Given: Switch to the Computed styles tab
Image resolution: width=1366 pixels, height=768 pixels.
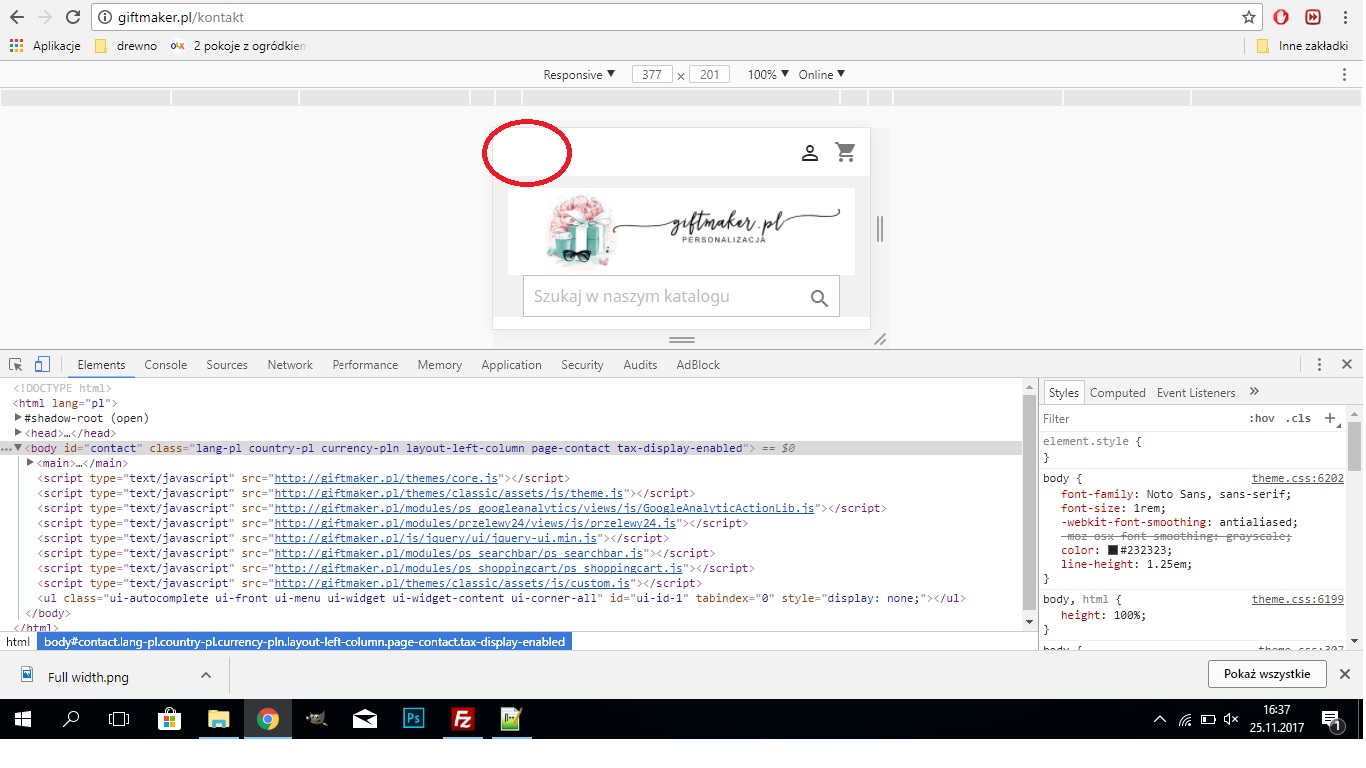Looking at the screenshot, I should tap(1118, 393).
